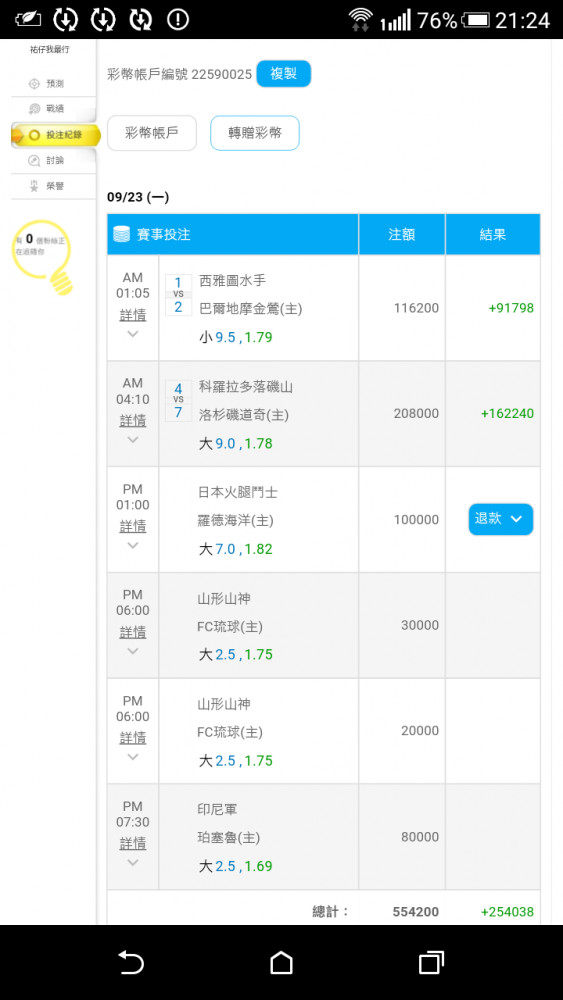Expand the chevron under AM 01:05 details

click(x=133, y=334)
